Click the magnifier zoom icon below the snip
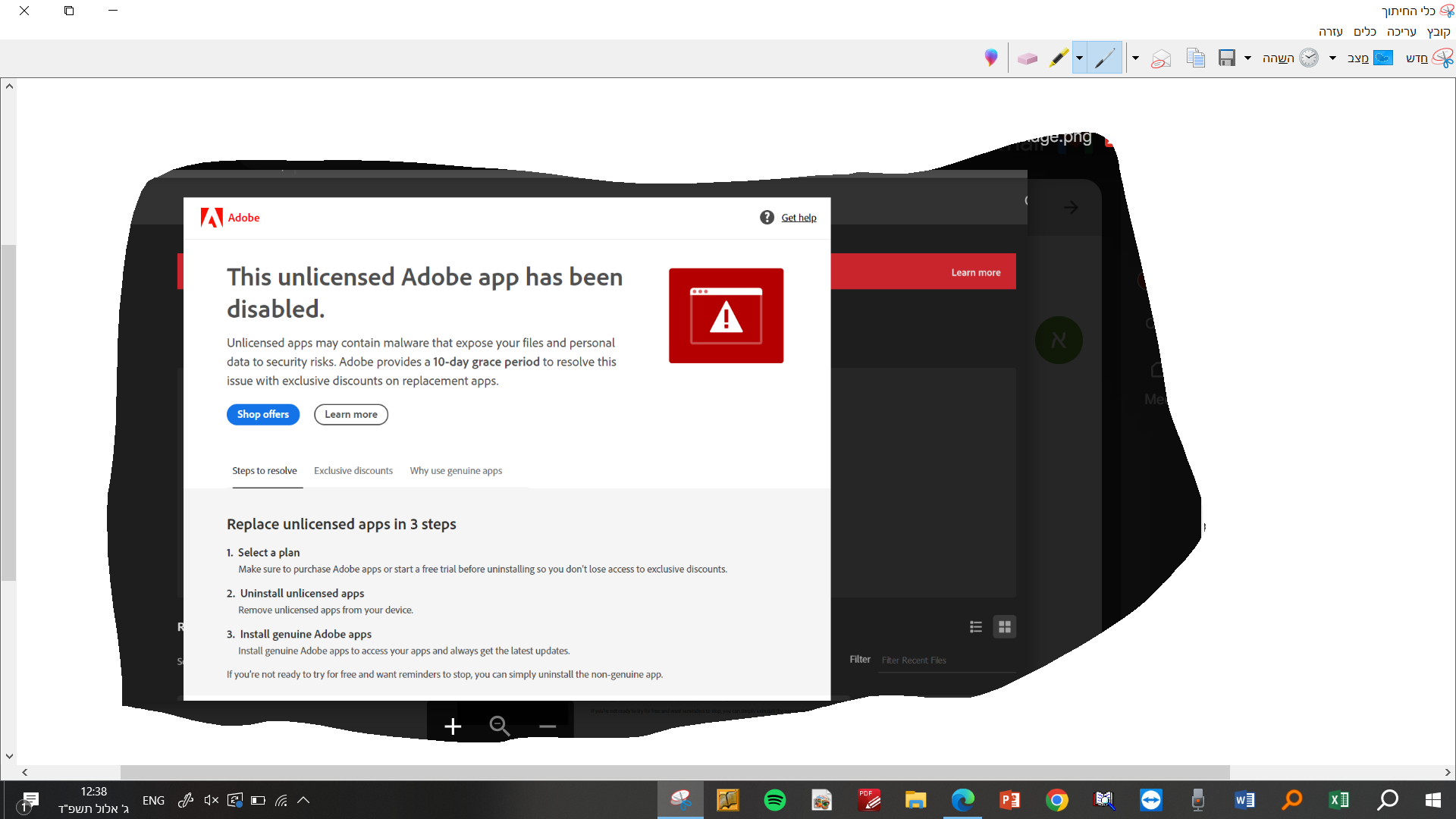1456x819 pixels. pyautogui.click(x=500, y=726)
